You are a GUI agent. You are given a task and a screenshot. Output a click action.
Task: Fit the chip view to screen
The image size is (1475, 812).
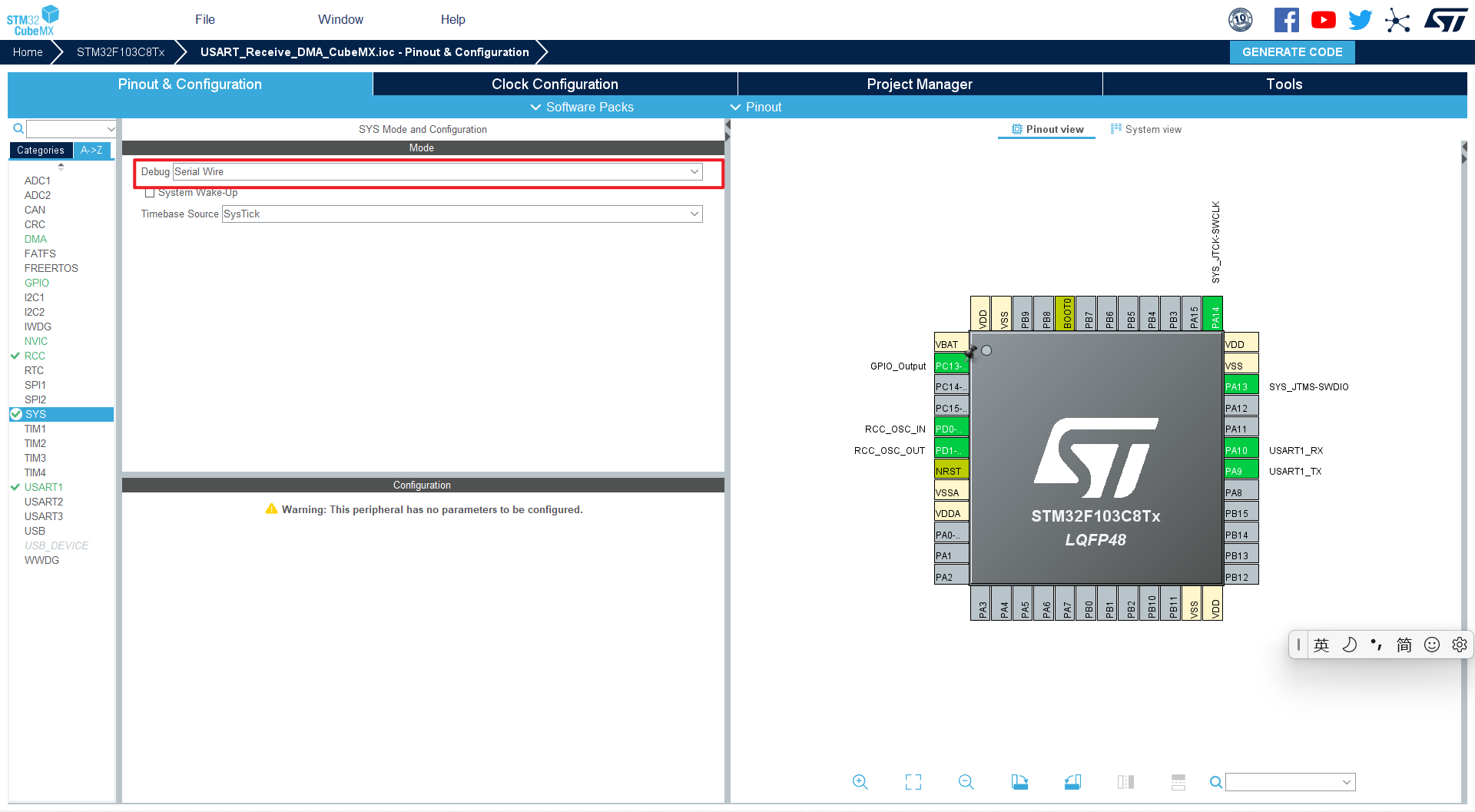[913, 782]
